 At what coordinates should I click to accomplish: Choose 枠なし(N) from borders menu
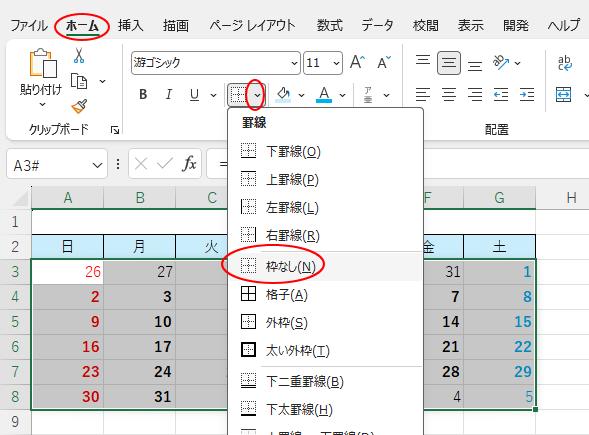pos(325,267)
